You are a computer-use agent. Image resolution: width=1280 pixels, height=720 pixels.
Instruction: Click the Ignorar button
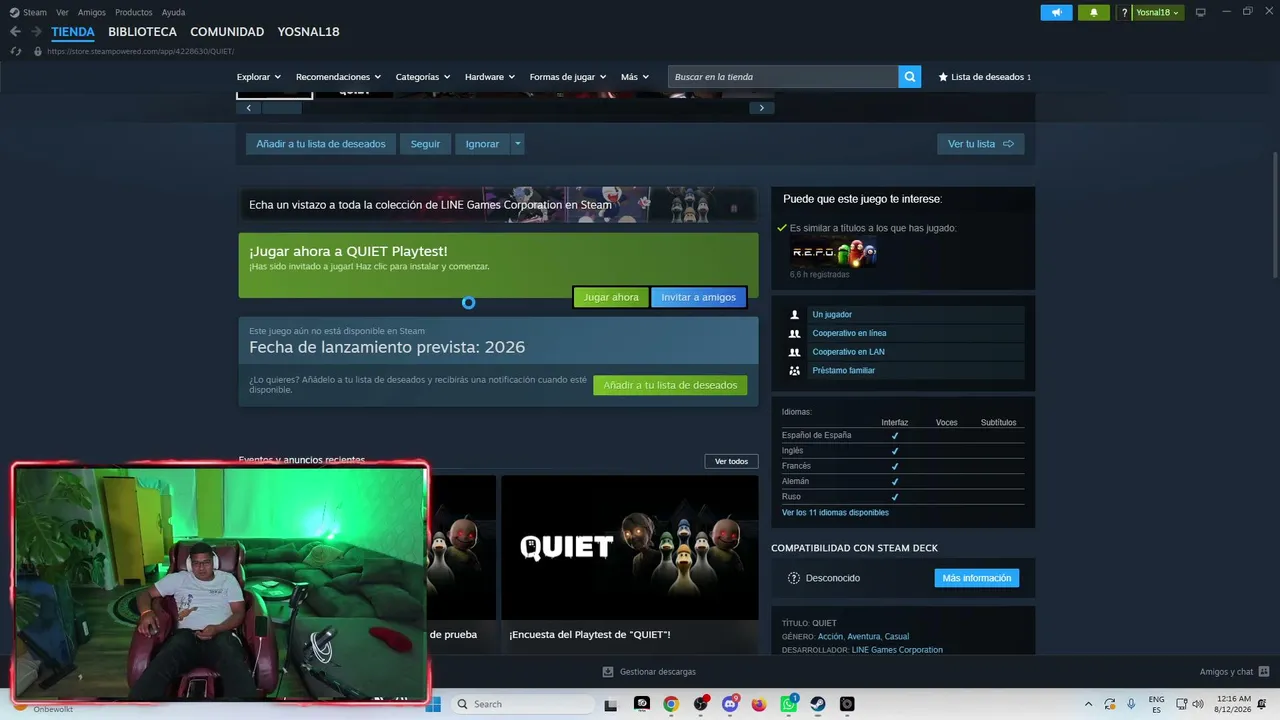[x=482, y=144]
